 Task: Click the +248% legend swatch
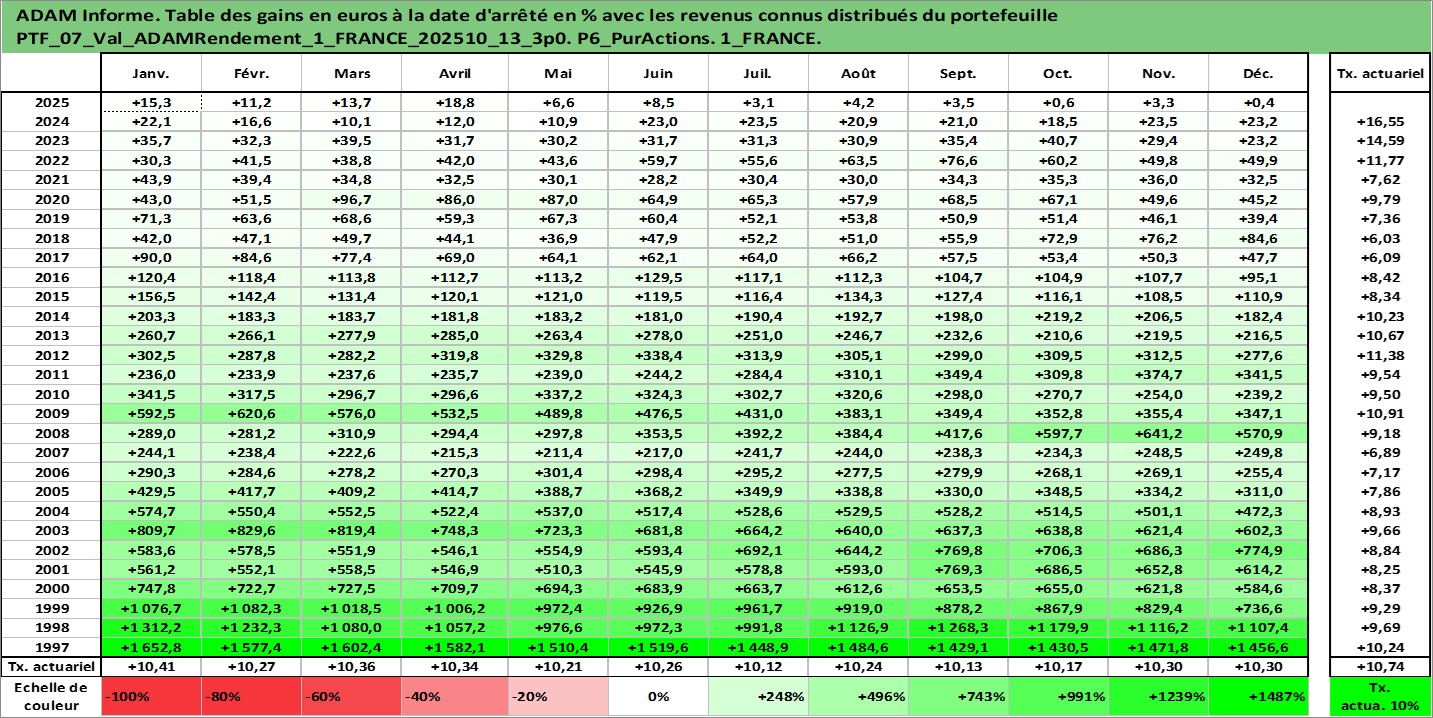(758, 696)
